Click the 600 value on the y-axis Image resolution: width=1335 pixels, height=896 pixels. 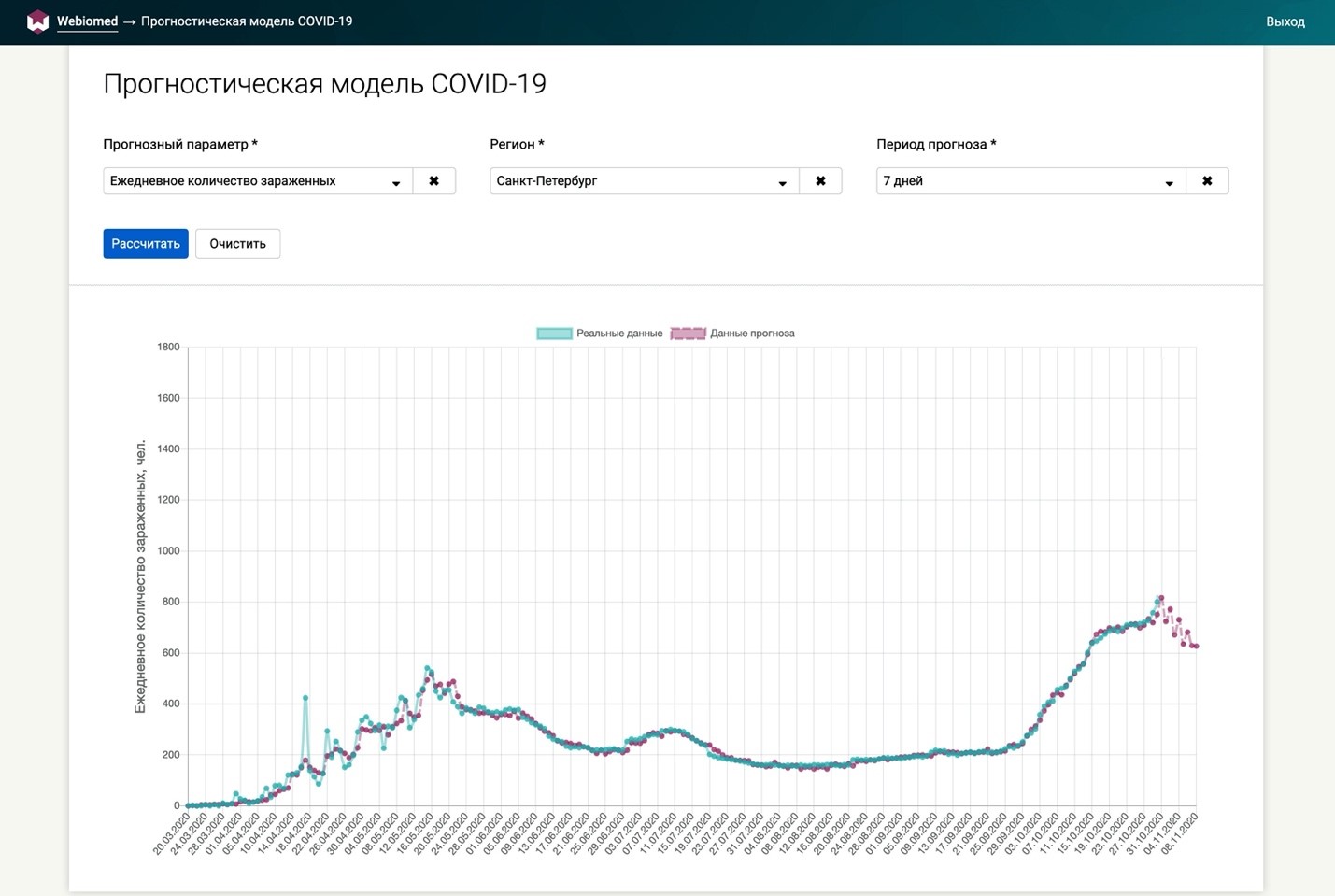point(171,652)
